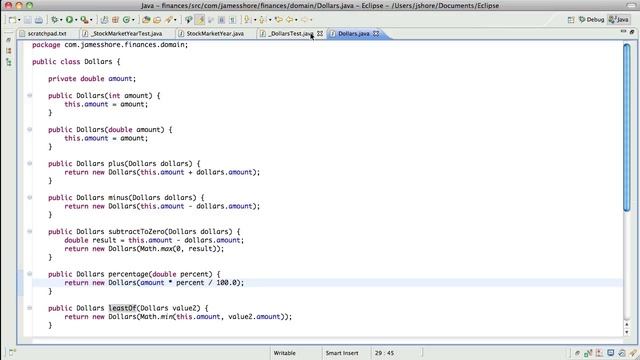The height and width of the screenshot is (360, 640).
Task: Collapse the leastOf method fold
Action: pos(29,308)
